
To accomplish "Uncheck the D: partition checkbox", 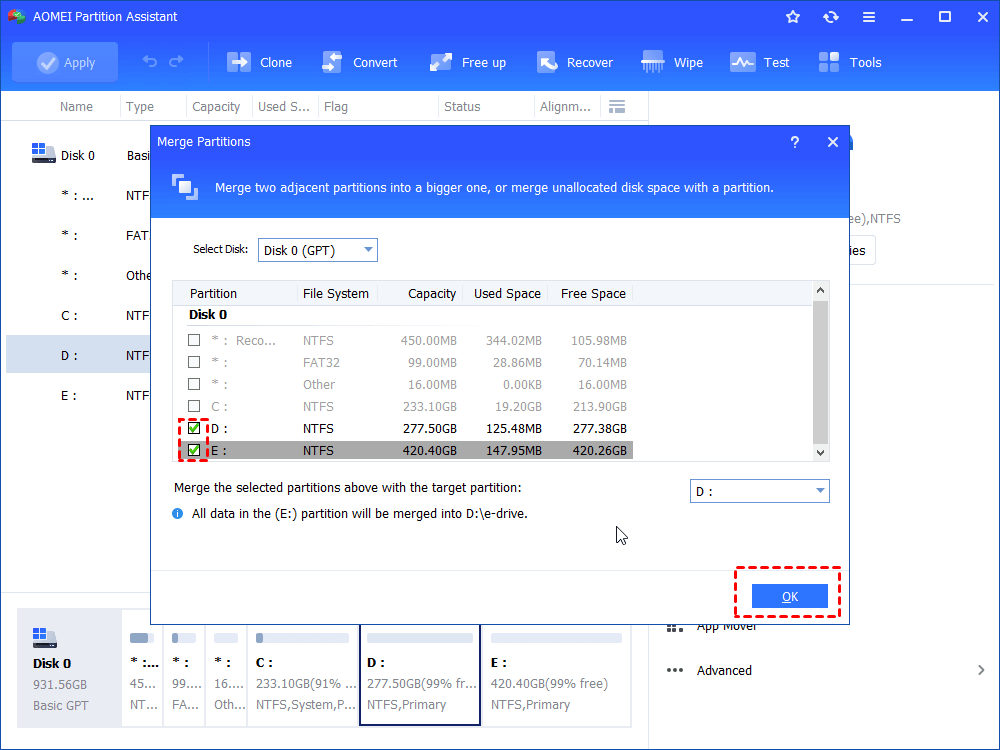I will 194,428.
